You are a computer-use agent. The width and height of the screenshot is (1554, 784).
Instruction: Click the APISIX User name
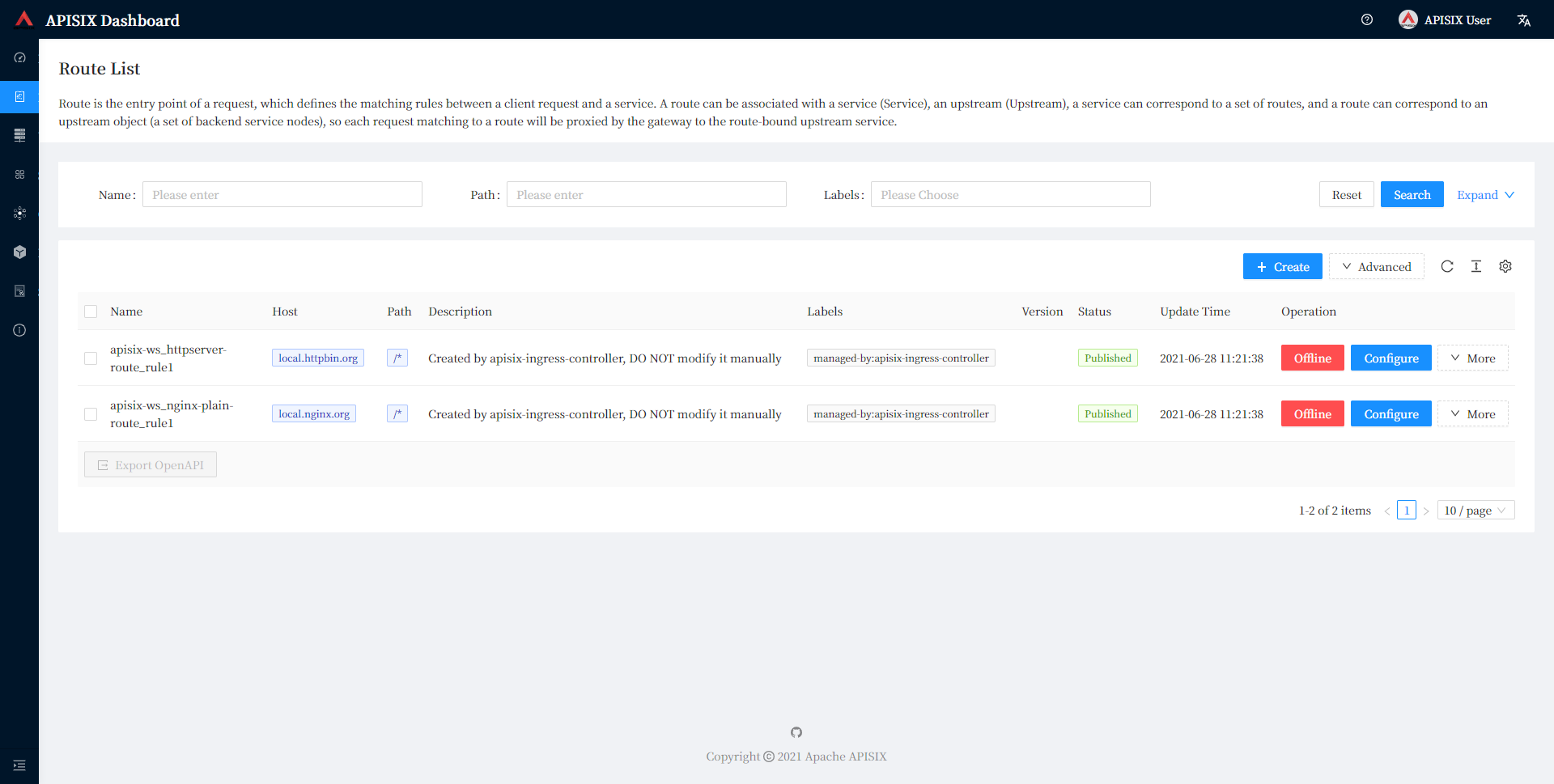(x=1458, y=20)
